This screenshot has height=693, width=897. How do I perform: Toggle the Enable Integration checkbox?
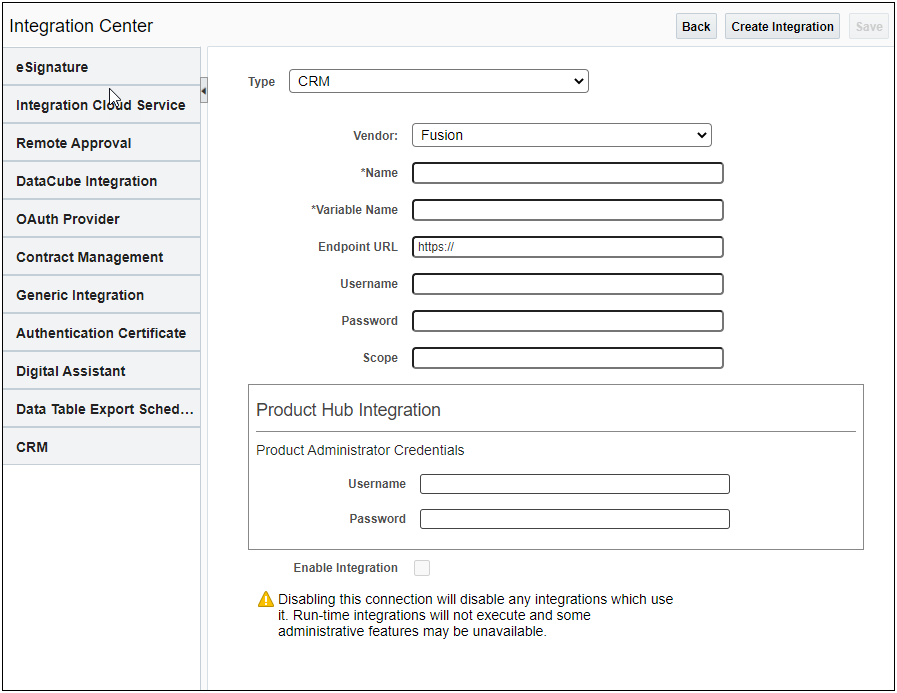coord(422,568)
